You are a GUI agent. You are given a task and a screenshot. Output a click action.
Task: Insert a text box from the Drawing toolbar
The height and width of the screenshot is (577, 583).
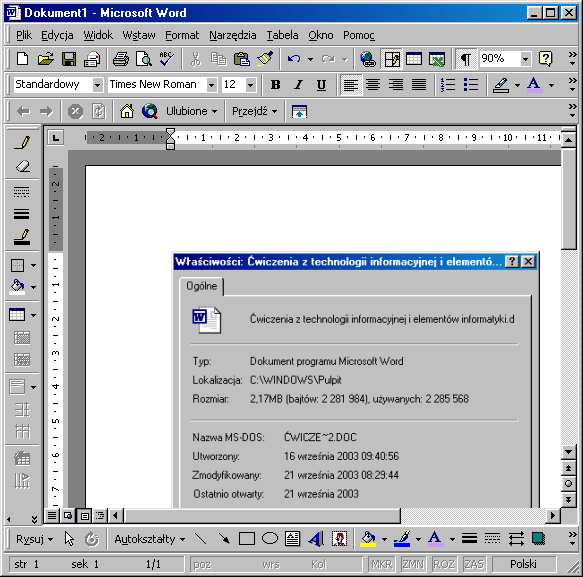pos(293,538)
